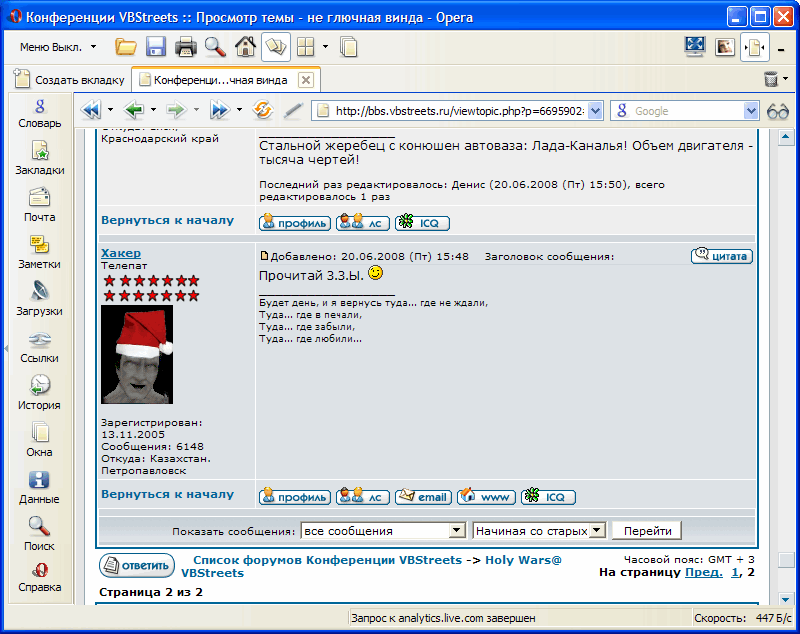Open the search engine dropdown arrow
The width and height of the screenshot is (800, 634).
point(751,111)
